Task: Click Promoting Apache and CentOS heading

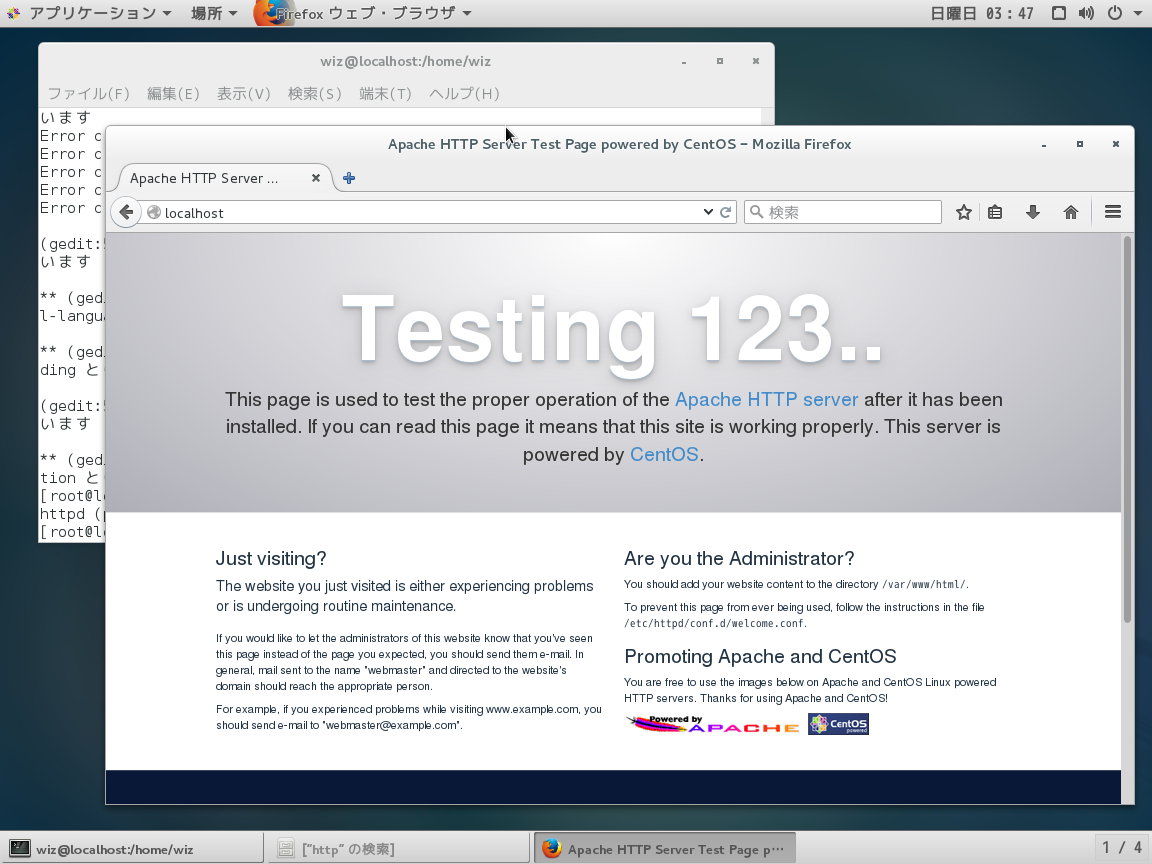Action: [x=760, y=656]
